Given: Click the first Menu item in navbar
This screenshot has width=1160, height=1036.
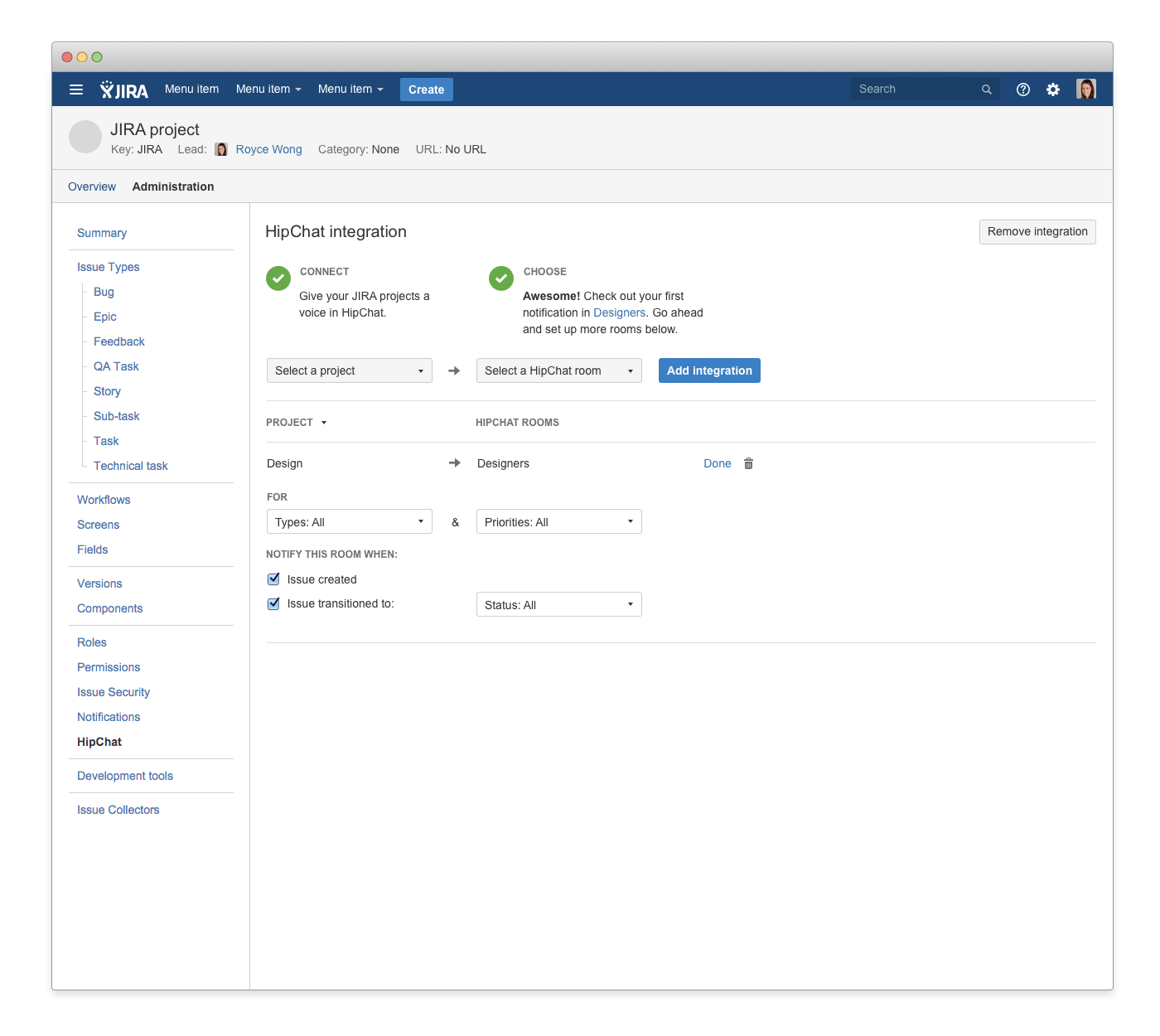Looking at the screenshot, I should click(x=191, y=90).
